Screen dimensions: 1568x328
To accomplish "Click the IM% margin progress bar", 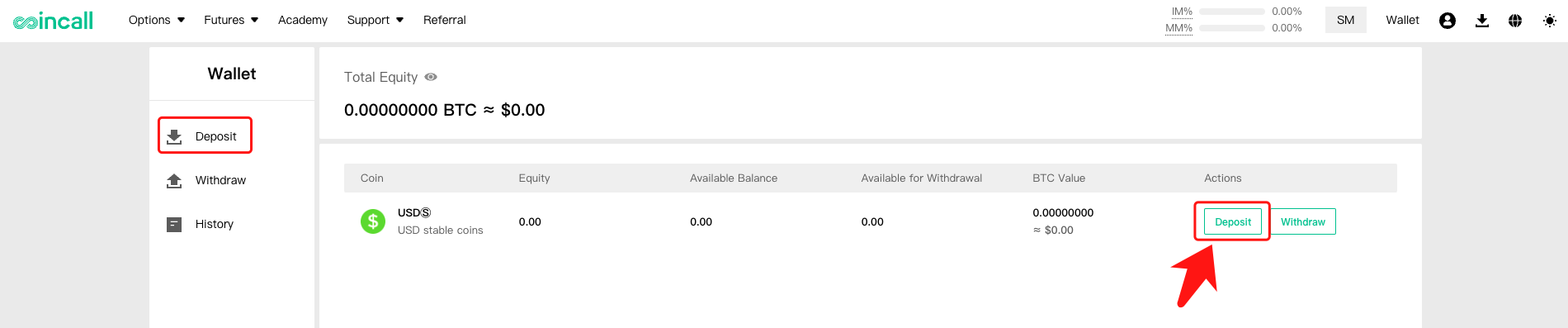I will point(1232,12).
